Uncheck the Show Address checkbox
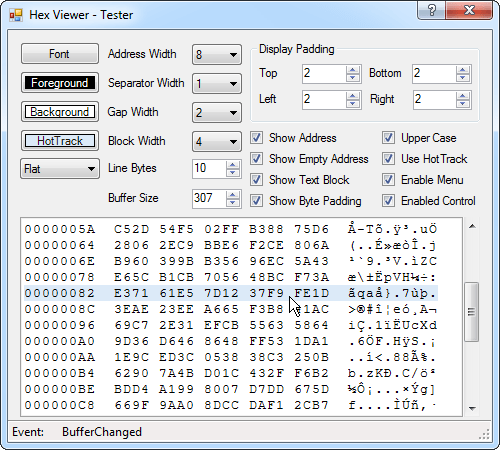Viewport: 500px width, 450px height. point(256,138)
